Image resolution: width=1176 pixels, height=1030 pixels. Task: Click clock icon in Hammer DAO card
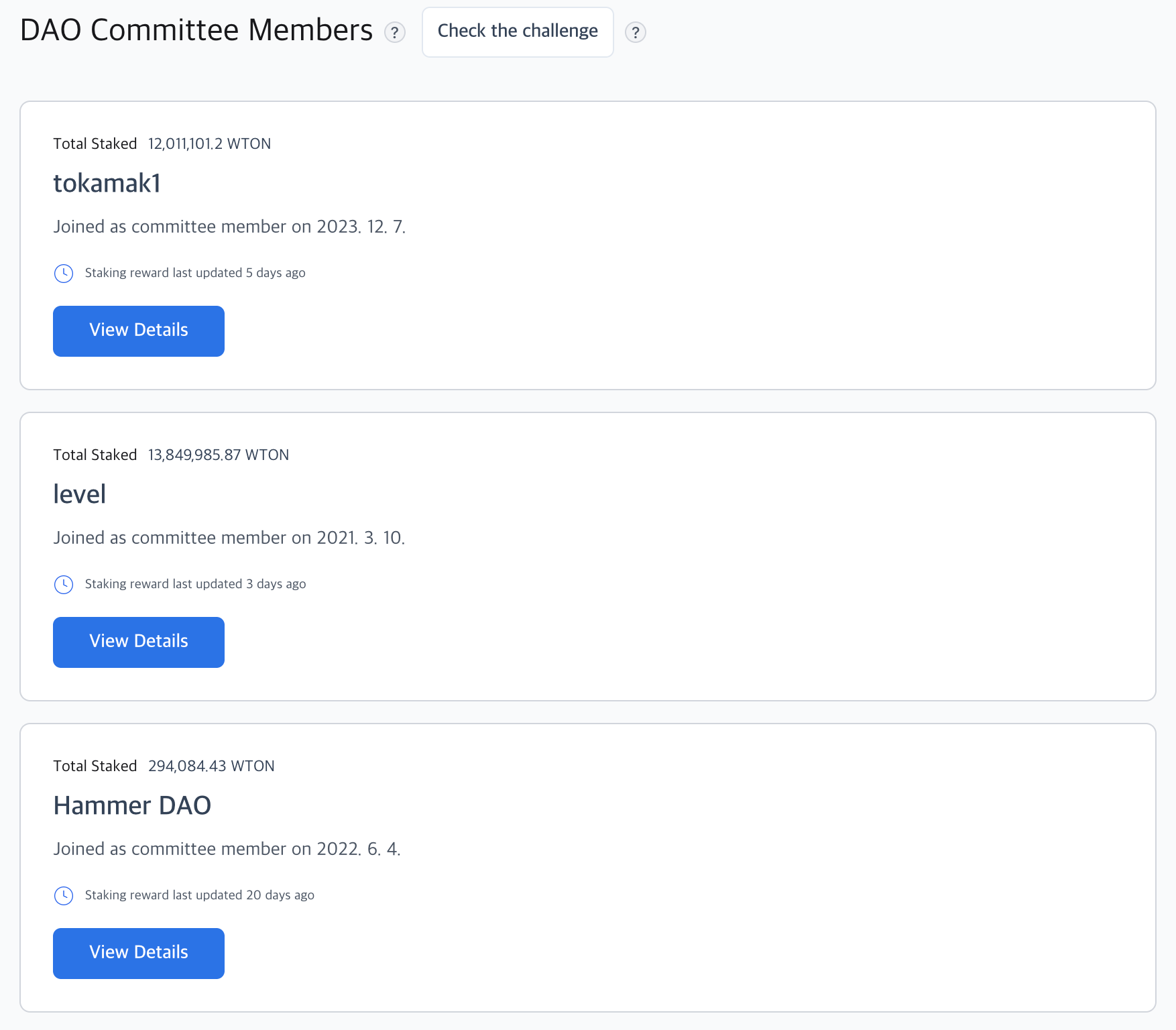click(x=64, y=896)
